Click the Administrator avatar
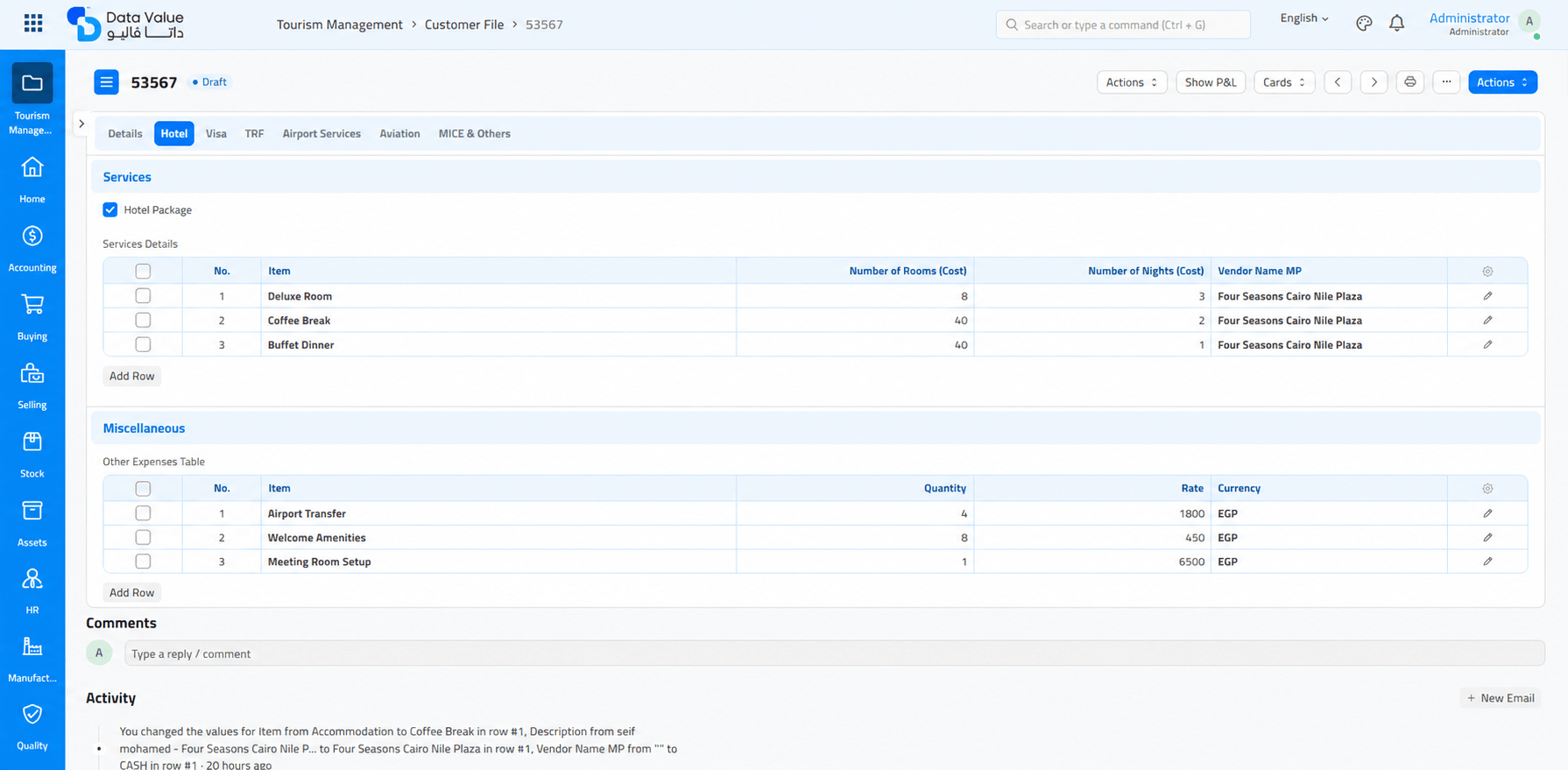 (1529, 22)
